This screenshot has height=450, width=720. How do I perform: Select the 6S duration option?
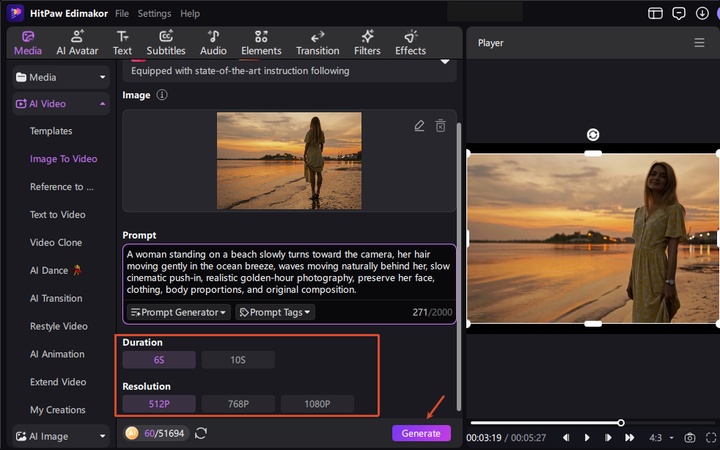[x=159, y=360]
